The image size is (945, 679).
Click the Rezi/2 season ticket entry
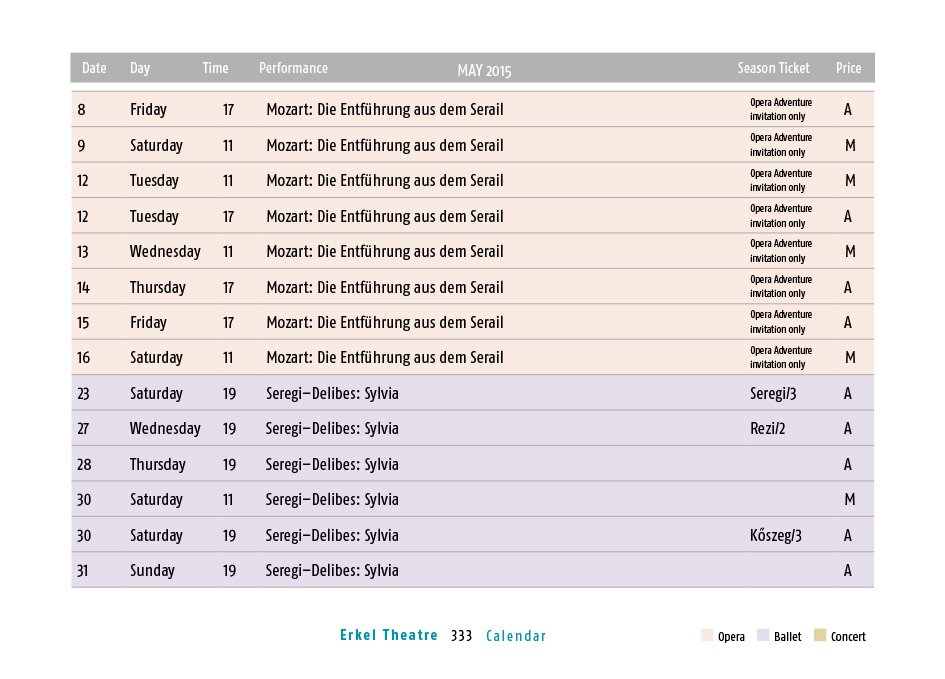click(768, 429)
